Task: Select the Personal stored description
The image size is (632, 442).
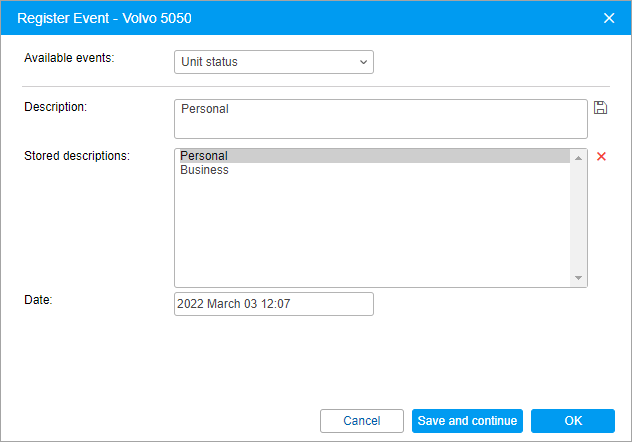Action: [204, 156]
